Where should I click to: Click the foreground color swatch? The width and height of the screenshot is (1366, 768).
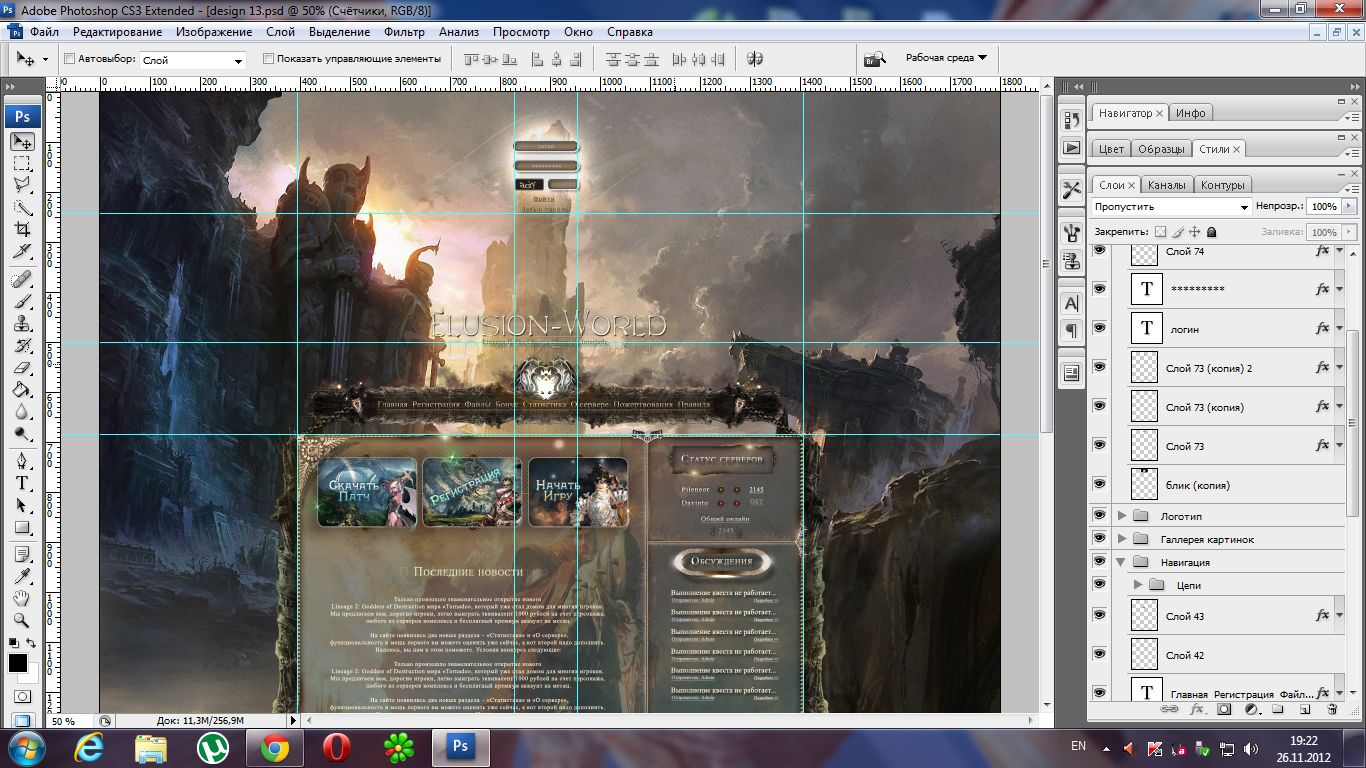[18, 662]
